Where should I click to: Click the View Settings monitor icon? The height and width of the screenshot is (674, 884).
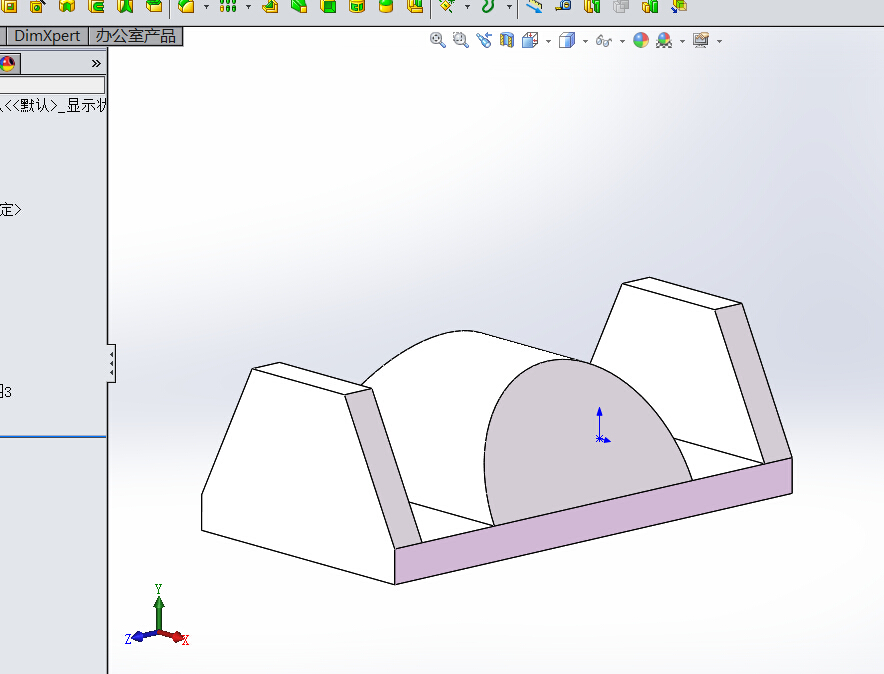[701, 40]
